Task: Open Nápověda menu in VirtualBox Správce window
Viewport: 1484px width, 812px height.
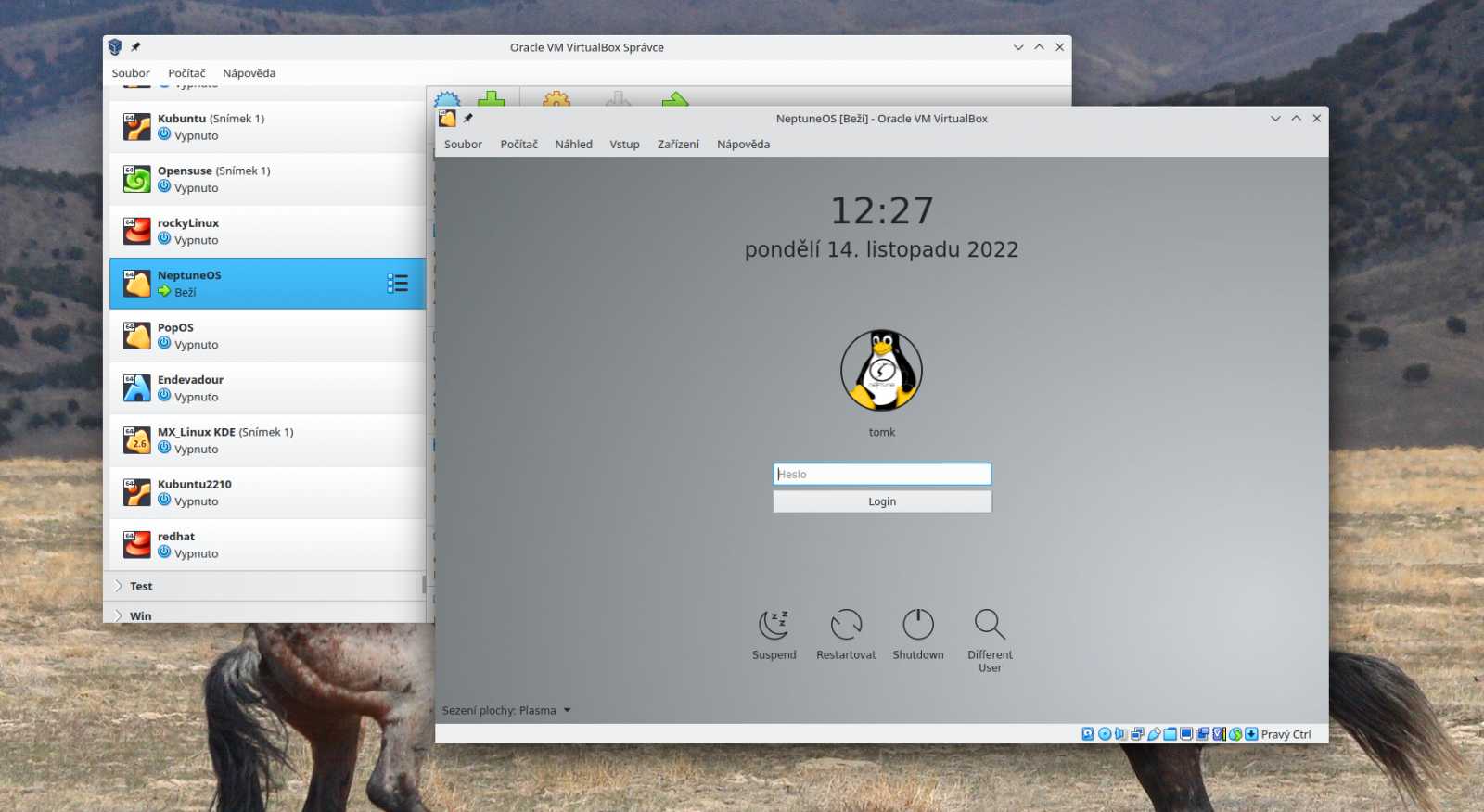Action: point(249,73)
